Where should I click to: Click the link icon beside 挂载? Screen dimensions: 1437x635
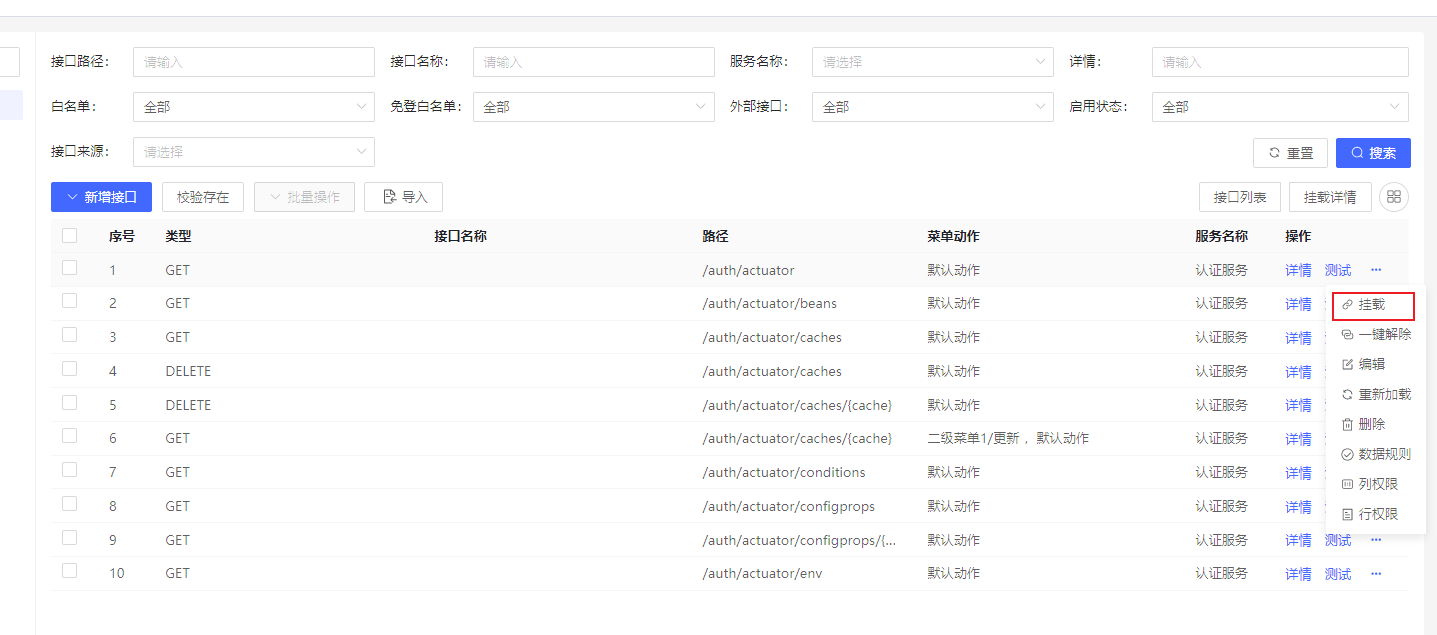pos(1347,304)
